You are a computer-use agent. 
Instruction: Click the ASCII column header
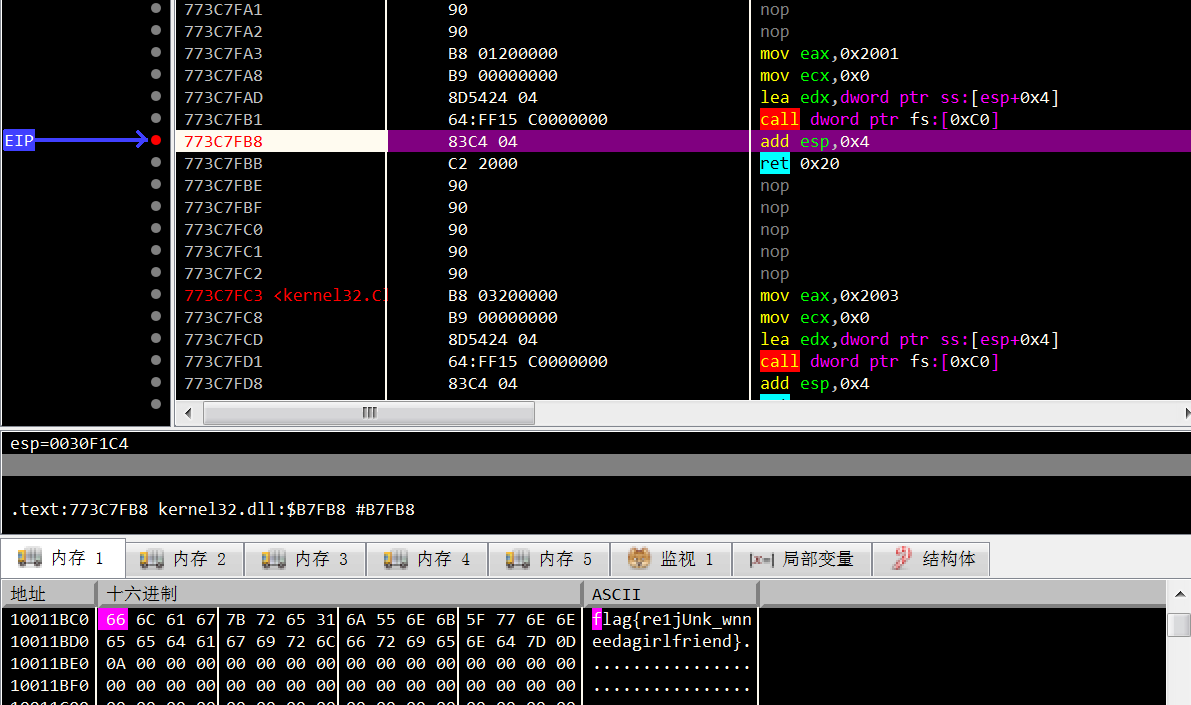(x=671, y=593)
